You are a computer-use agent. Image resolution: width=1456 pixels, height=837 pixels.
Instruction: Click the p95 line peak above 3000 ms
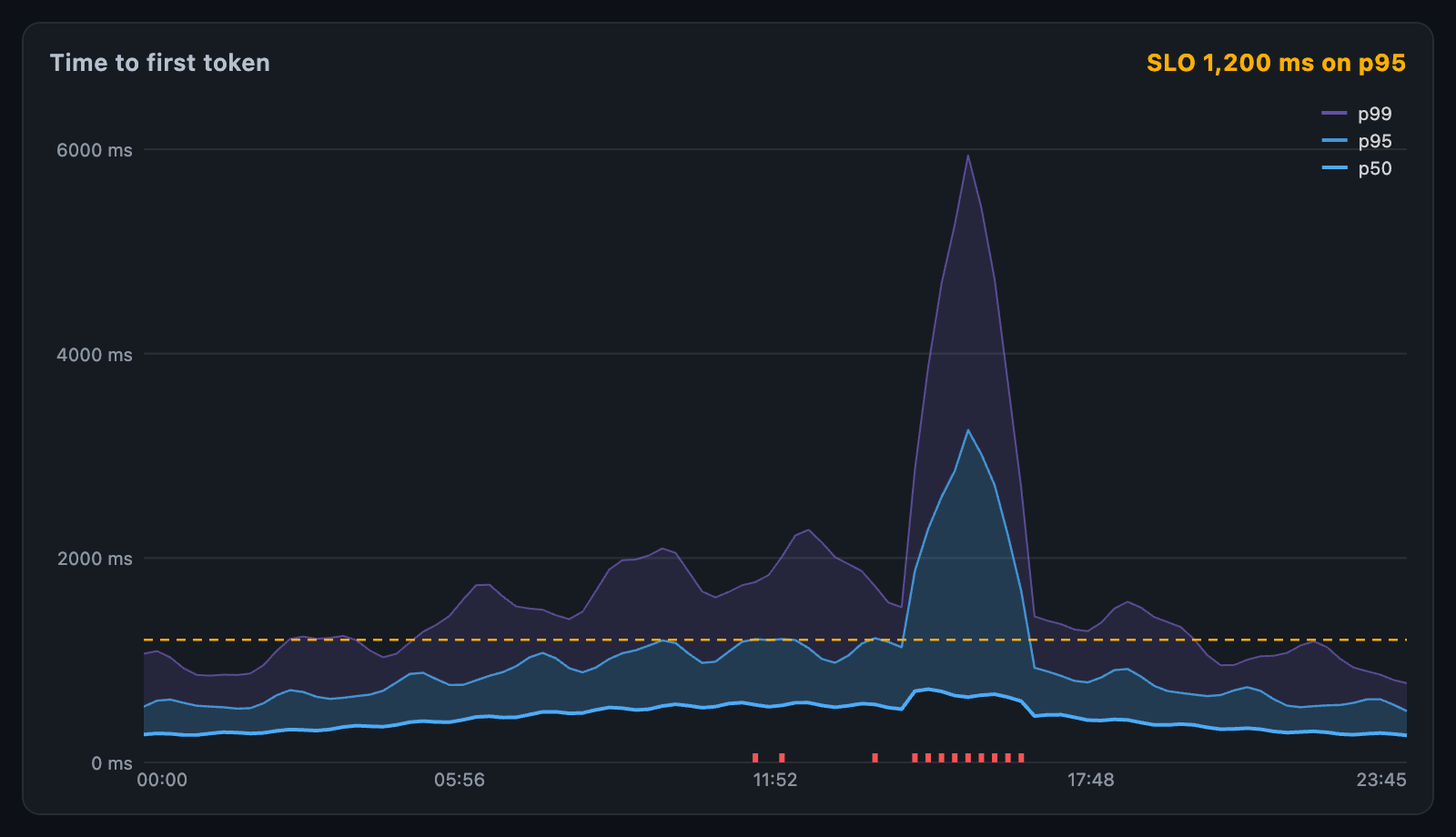[x=968, y=430]
